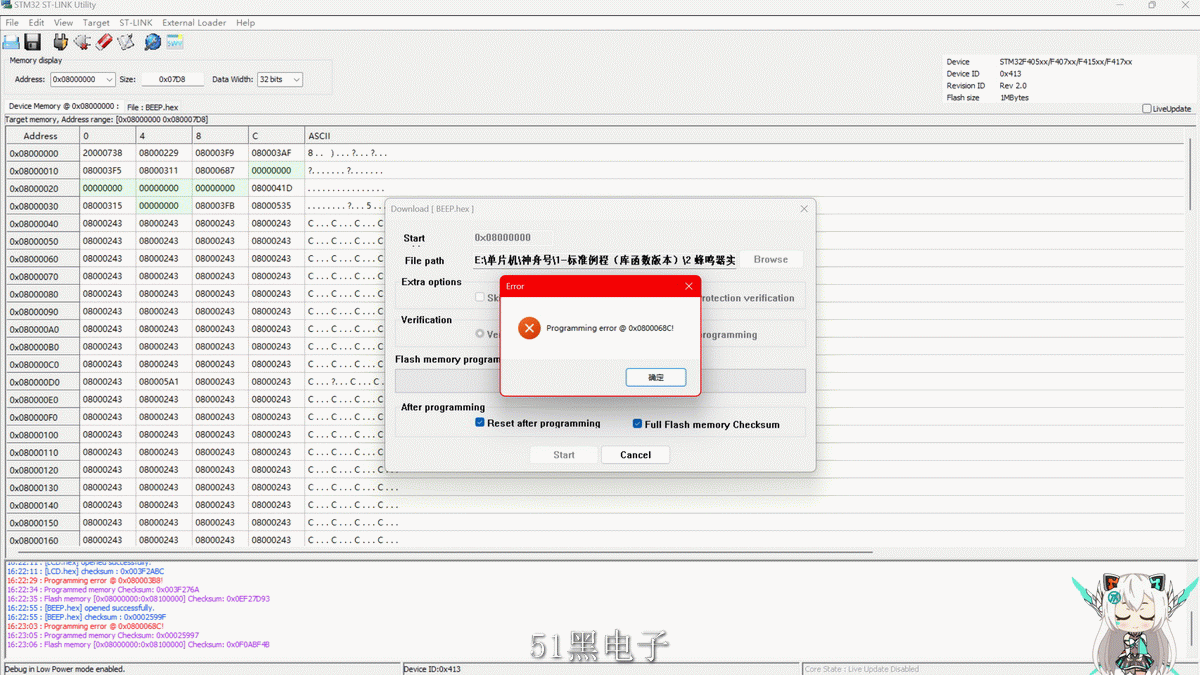Click cell value 080005A1 in row 0x080000D0
Viewport: 1200px width, 675px height.
(x=158, y=382)
